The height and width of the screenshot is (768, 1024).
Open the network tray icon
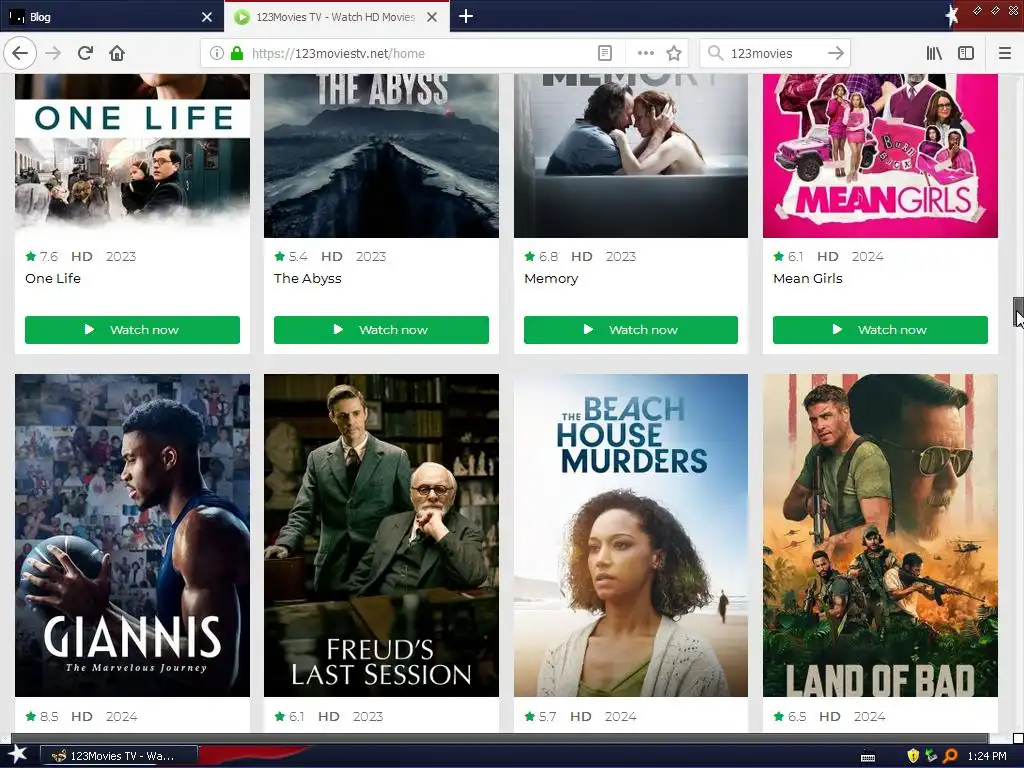click(x=931, y=756)
